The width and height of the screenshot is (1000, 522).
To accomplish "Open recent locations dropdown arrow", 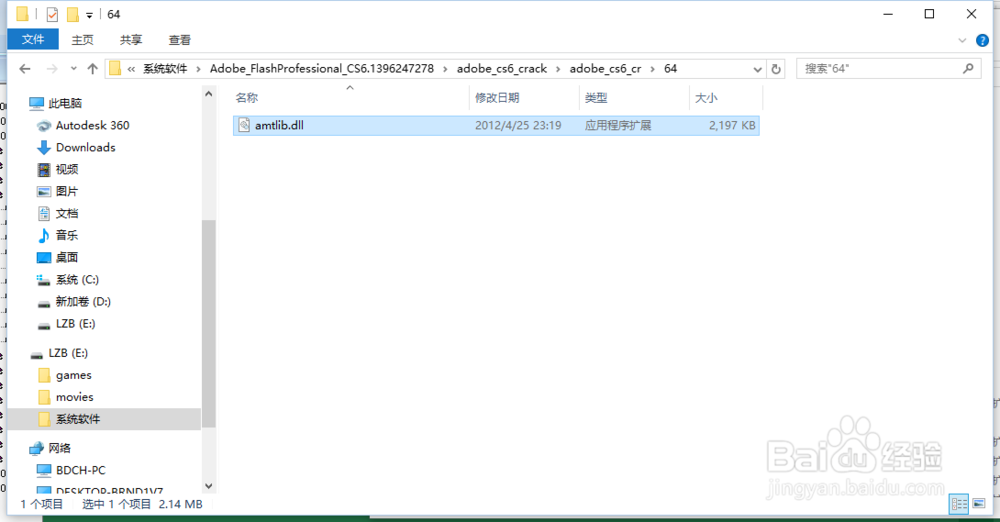I will pyautogui.click(x=73, y=68).
